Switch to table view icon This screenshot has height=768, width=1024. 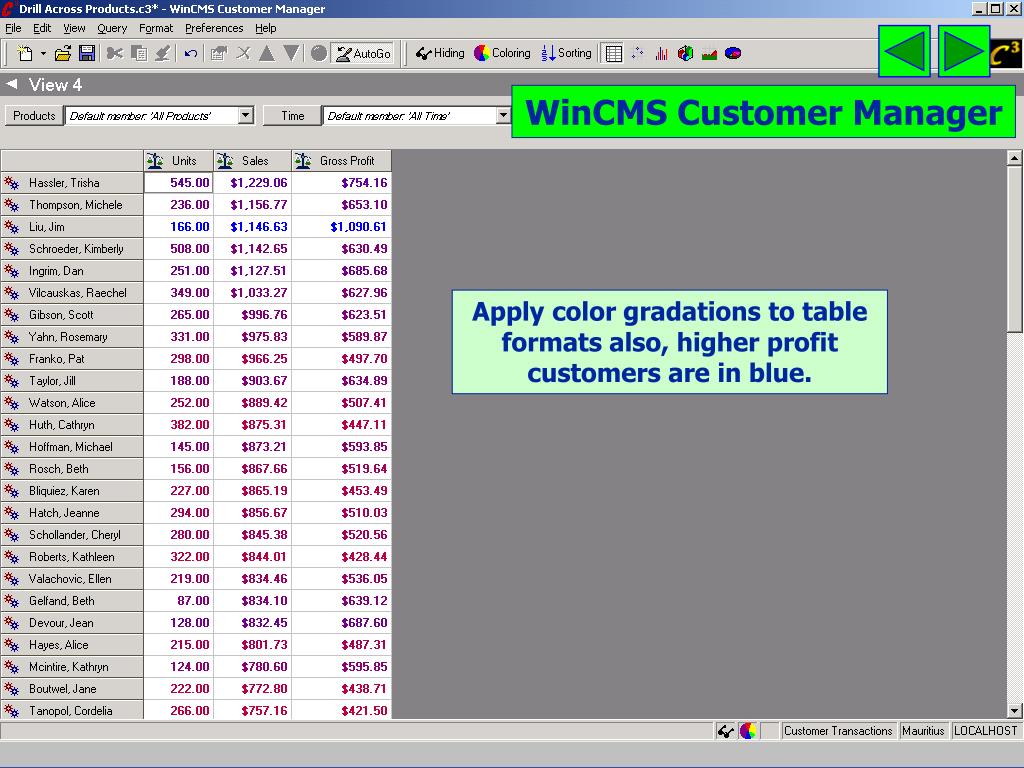click(x=614, y=54)
